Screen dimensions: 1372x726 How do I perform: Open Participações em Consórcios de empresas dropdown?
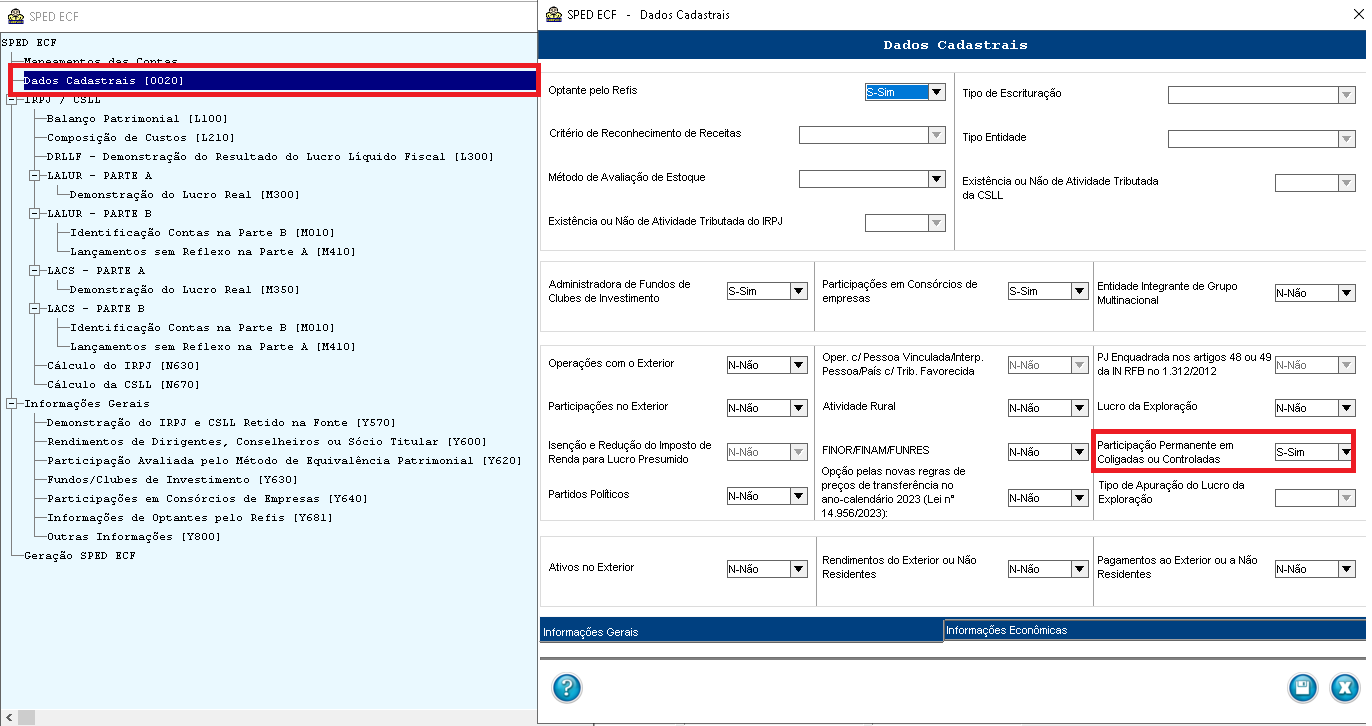point(1079,291)
